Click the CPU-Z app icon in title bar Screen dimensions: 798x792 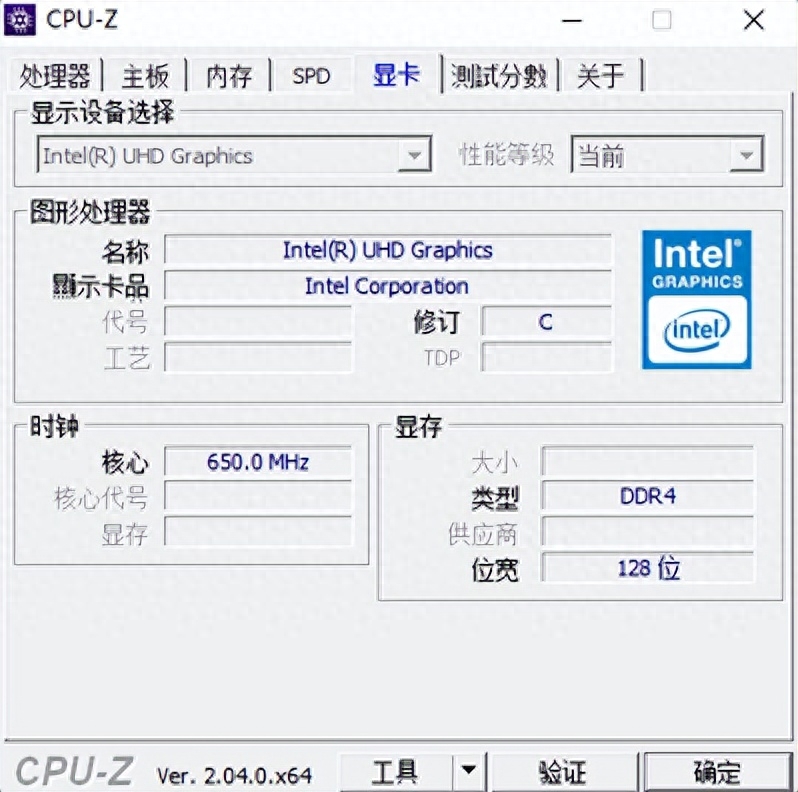[20, 19]
